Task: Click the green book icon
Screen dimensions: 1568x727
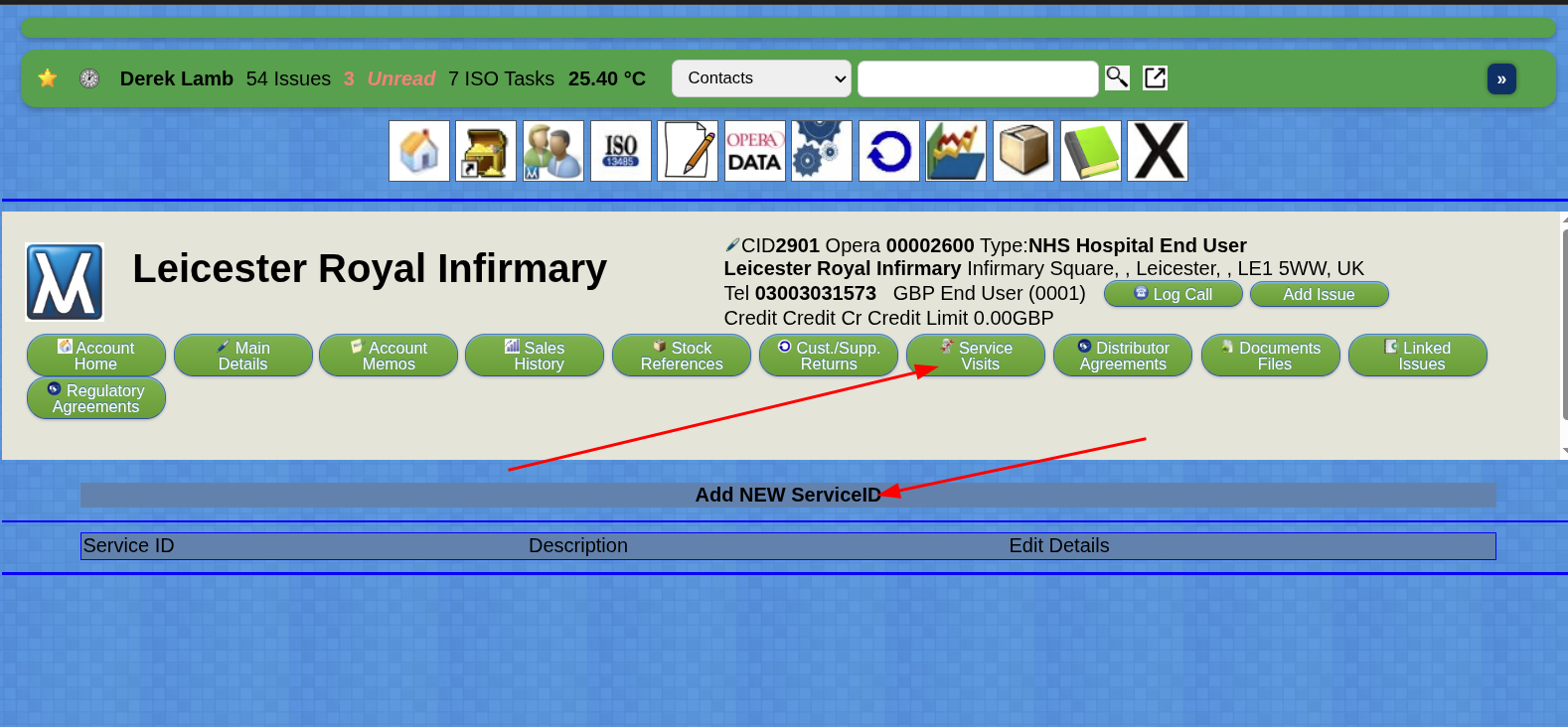Action: click(1091, 151)
